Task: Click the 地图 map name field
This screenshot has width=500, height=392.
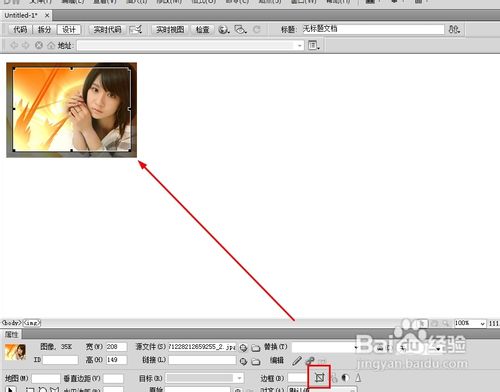Action: click(46, 378)
